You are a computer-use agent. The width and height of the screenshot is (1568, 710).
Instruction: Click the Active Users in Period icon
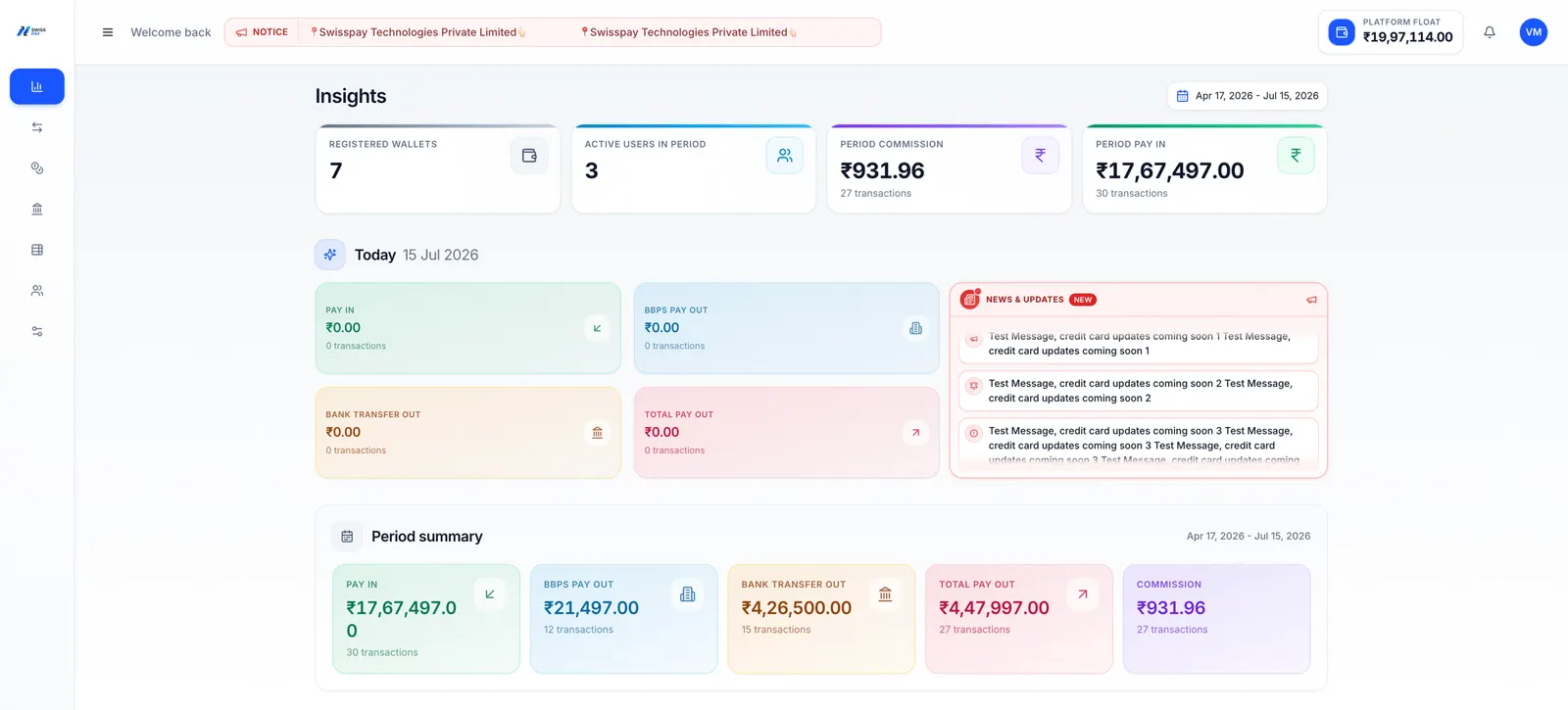tap(785, 156)
